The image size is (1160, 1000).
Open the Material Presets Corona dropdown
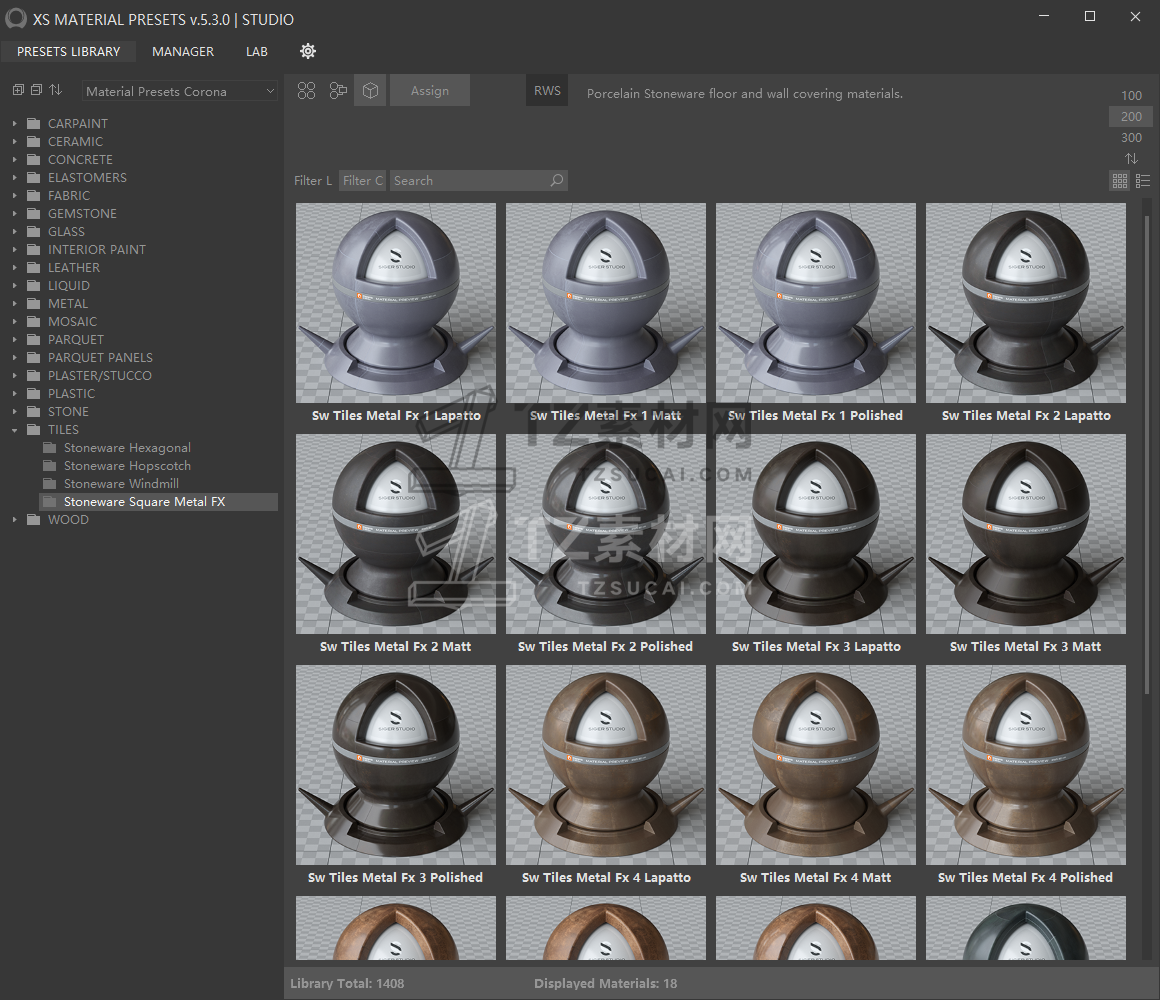coord(180,91)
